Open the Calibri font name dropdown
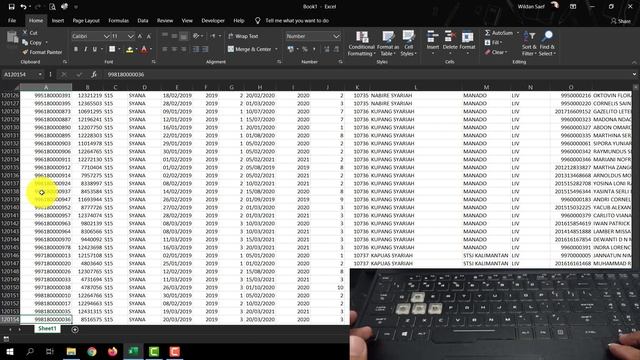640x360 pixels. click(x=106, y=36)
